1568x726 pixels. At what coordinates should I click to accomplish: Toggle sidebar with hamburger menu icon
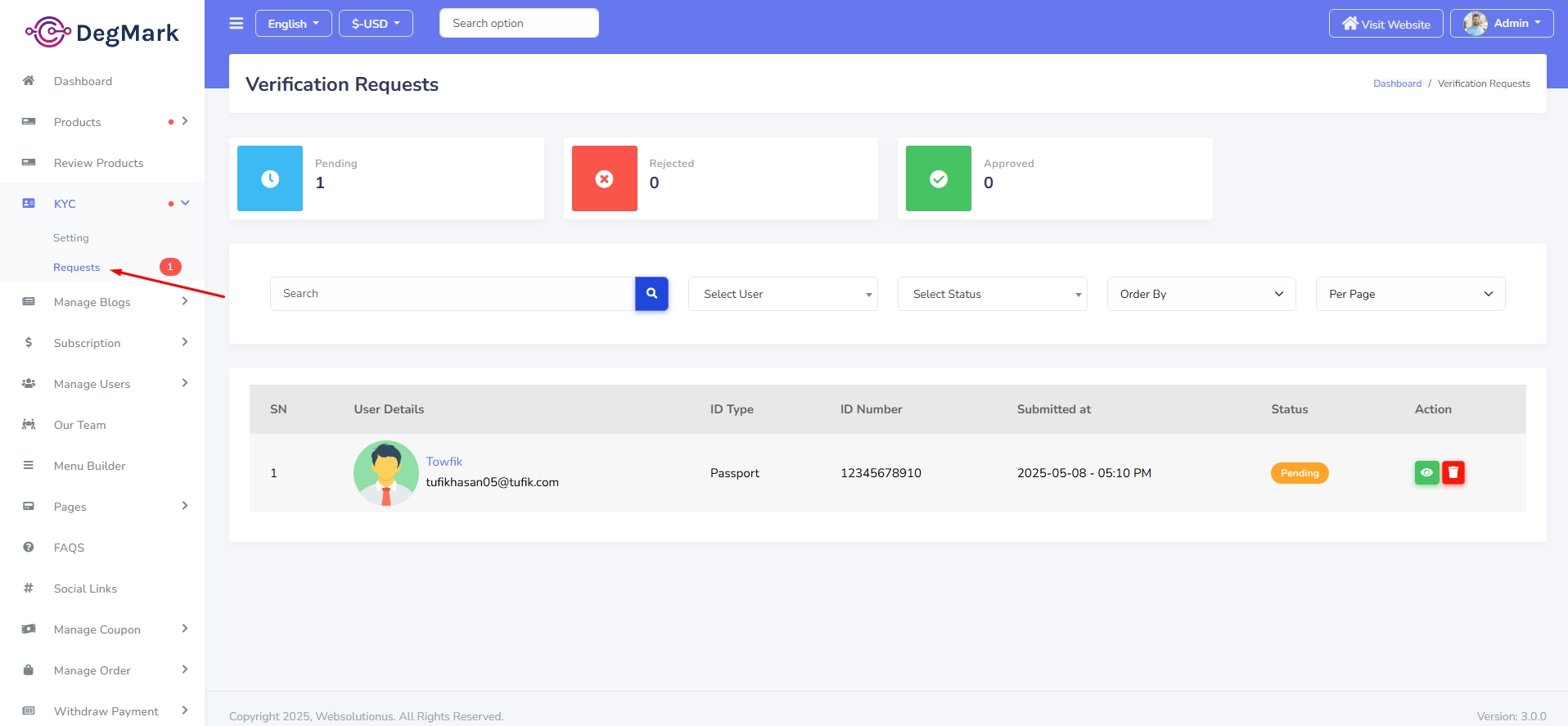coord(237,23)
